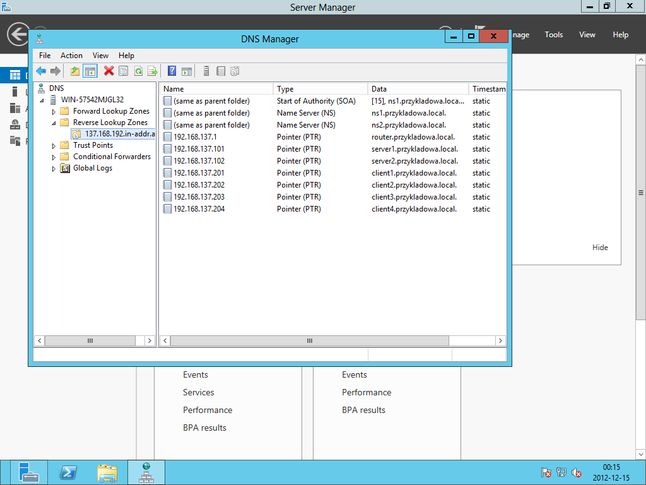Click the red Delete icon in toolbar

coord(109,71)
